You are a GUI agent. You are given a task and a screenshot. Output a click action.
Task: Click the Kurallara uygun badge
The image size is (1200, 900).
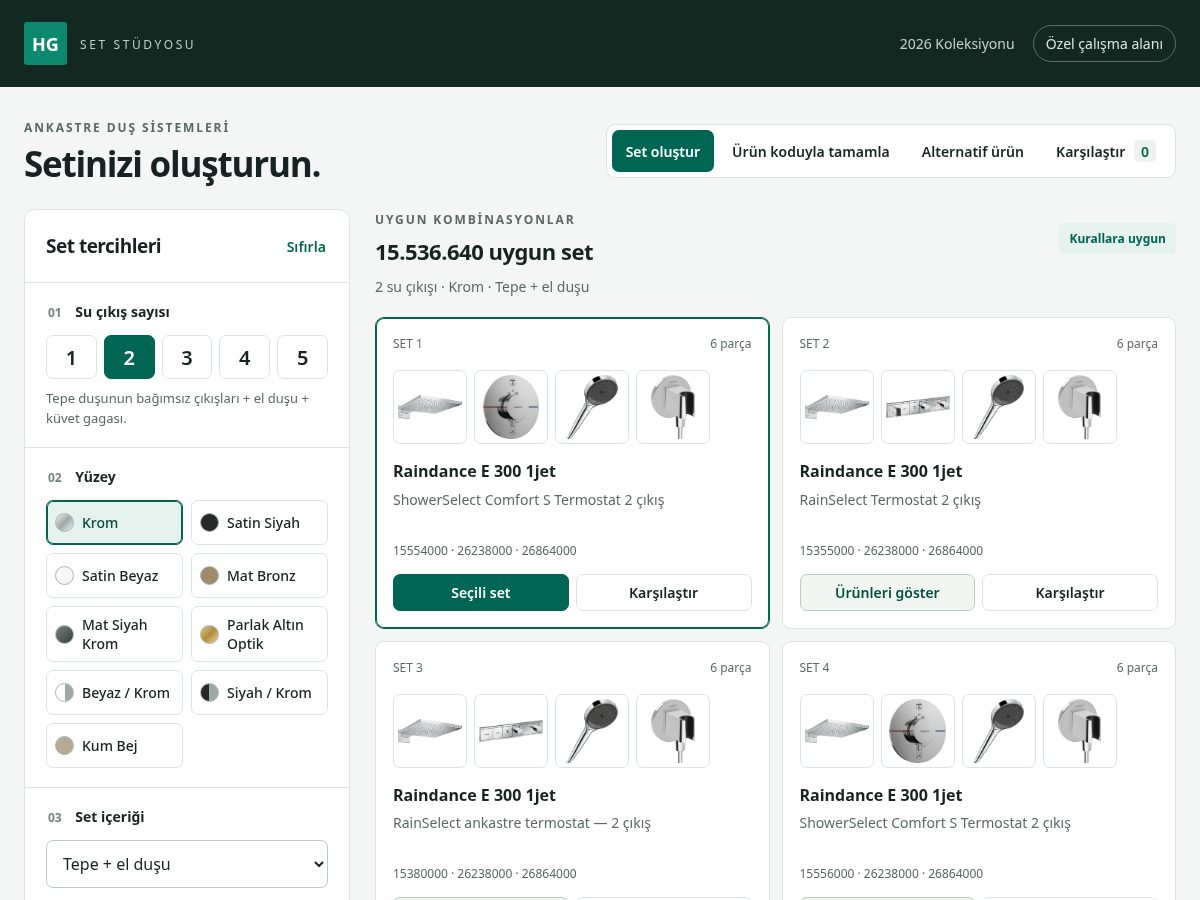[x=1117, y=238]
